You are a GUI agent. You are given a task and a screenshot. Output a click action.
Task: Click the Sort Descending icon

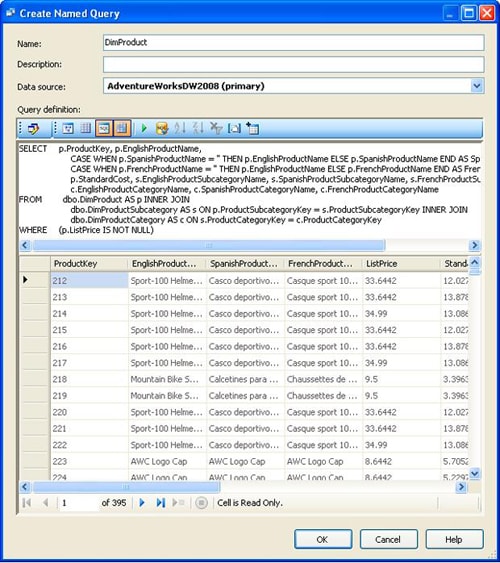(x=198, y=129)
